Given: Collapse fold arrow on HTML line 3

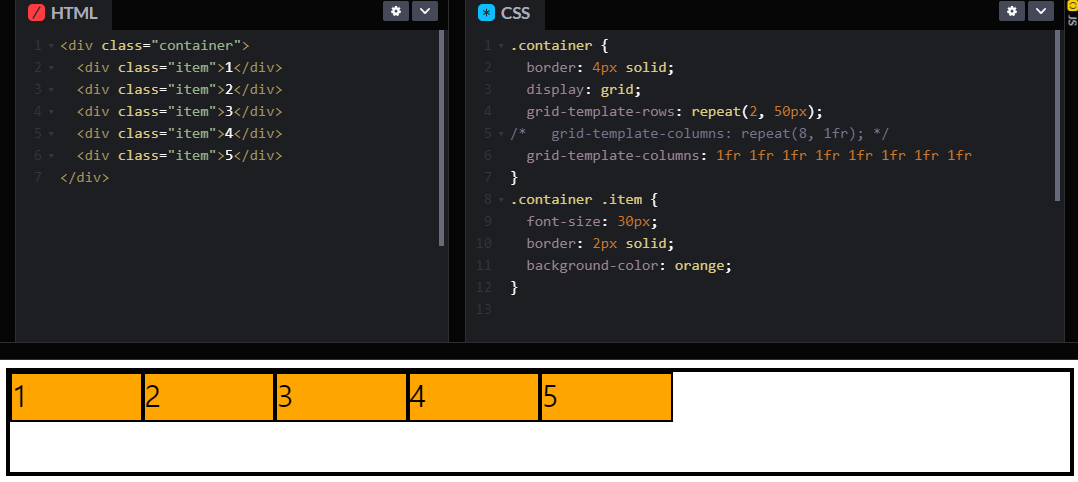Looking at the screenshot, I should pos(51,90).
